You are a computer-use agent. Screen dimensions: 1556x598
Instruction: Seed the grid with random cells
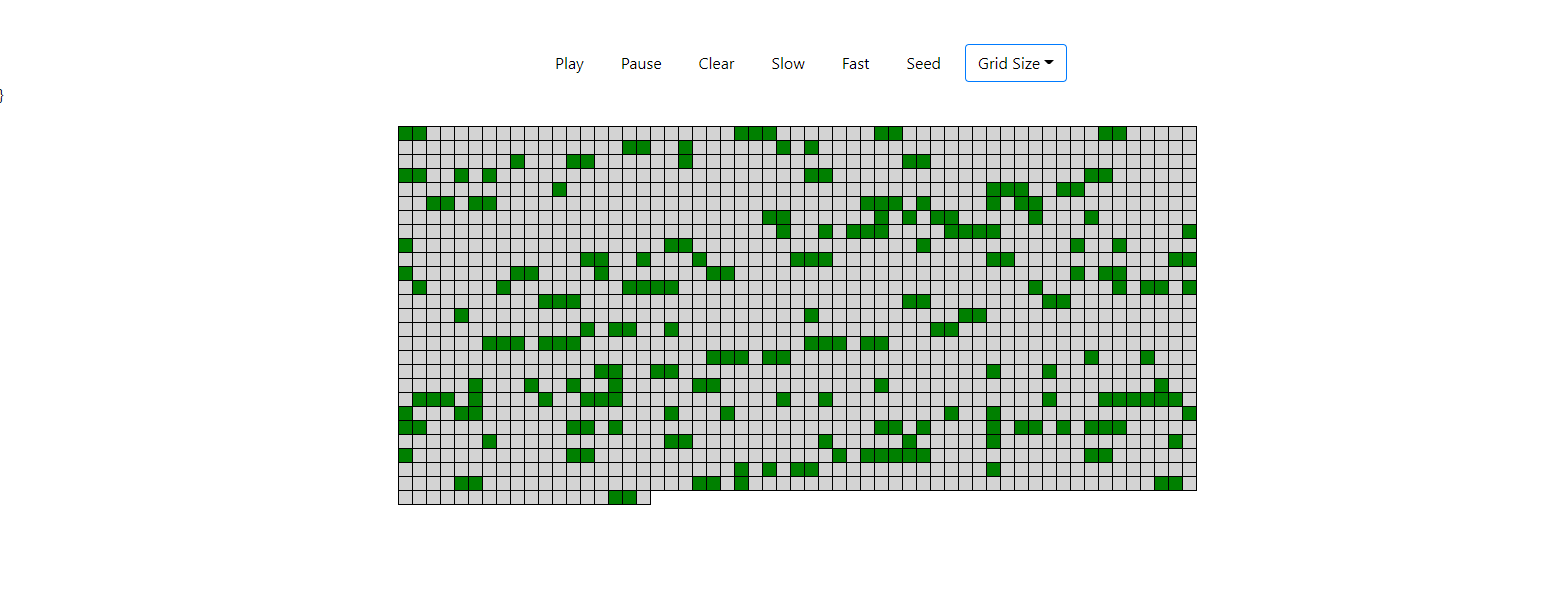[922, 63]
